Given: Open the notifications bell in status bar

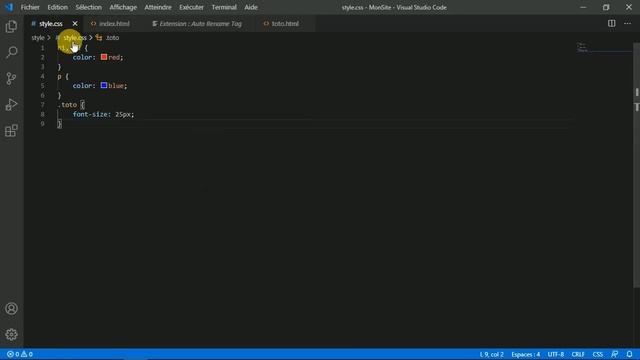Looking at the screenshot, I should [x=629, y=354].
